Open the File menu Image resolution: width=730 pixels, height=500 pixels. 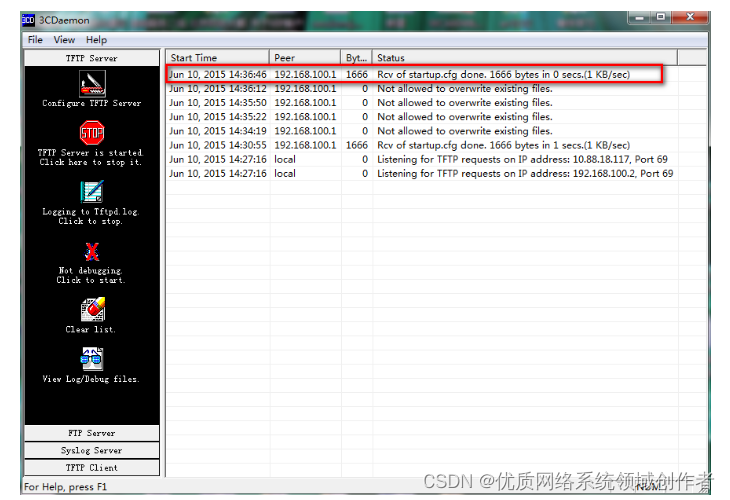coord(35,40)
